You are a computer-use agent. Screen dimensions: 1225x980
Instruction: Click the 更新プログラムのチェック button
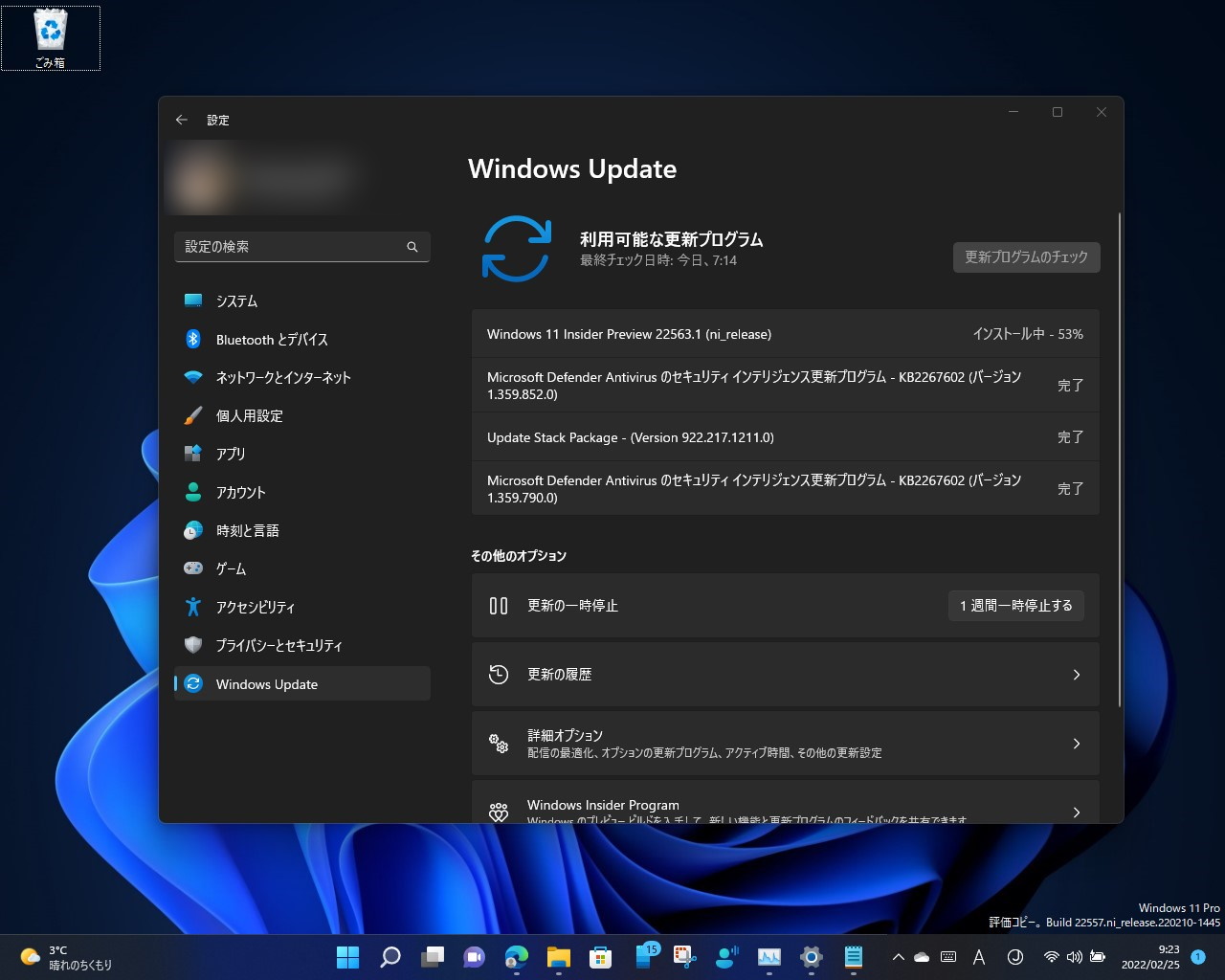1025,256
